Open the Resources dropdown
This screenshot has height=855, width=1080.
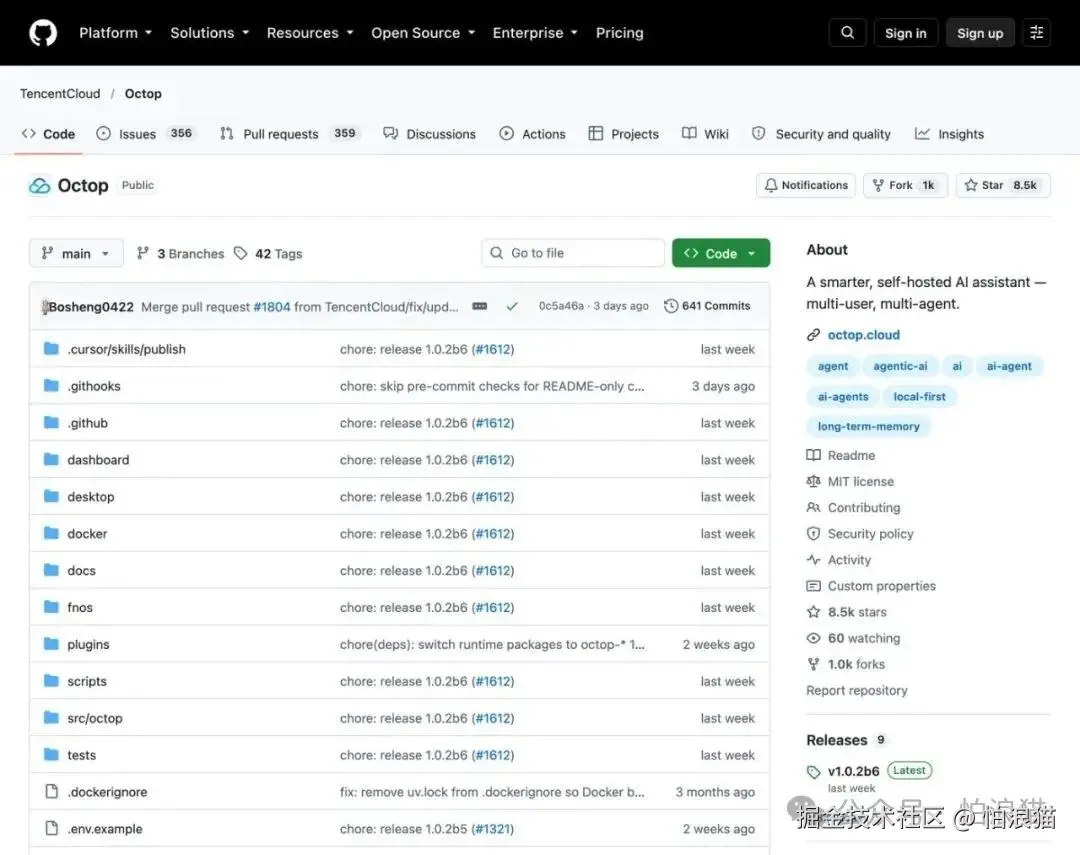click(310, 32)
